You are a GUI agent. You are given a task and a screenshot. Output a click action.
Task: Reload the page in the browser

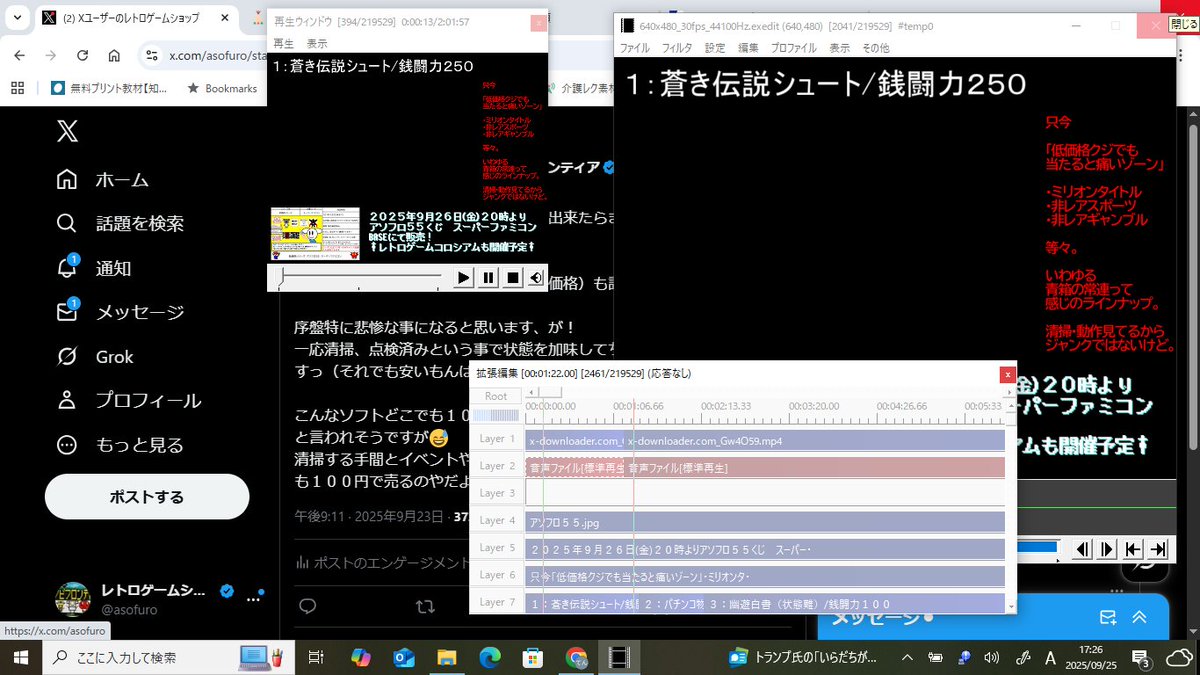coord(82,56)
